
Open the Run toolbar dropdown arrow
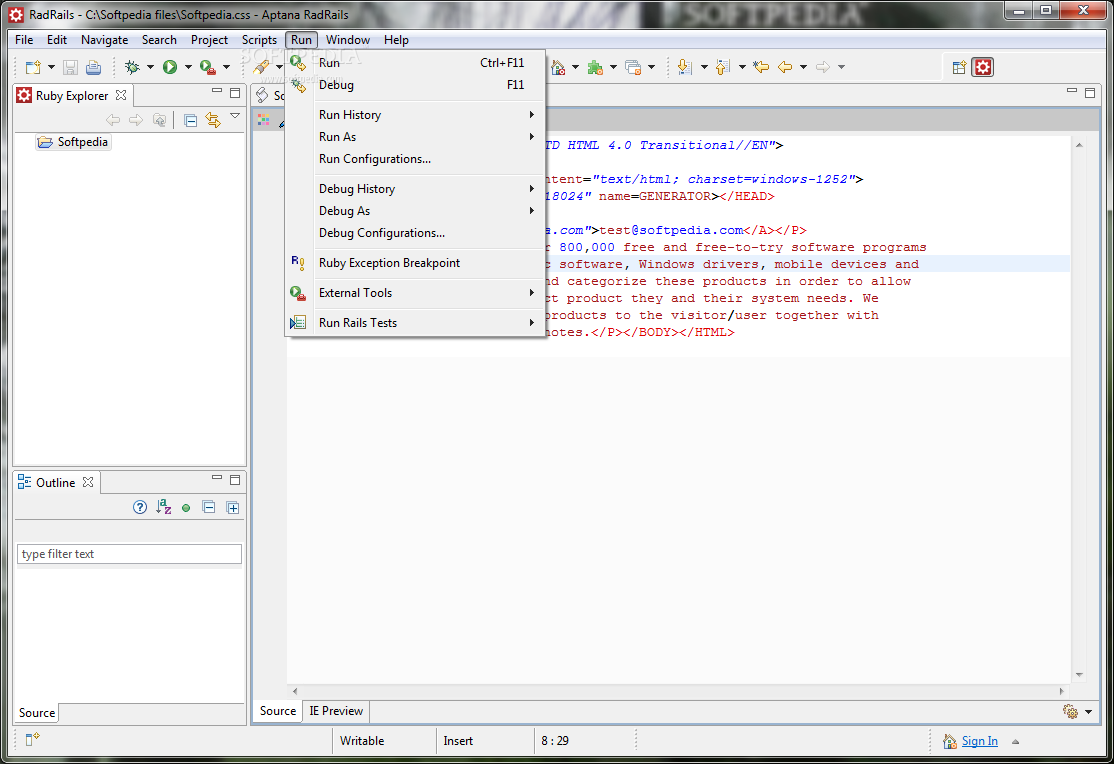[x=188, y=68]
